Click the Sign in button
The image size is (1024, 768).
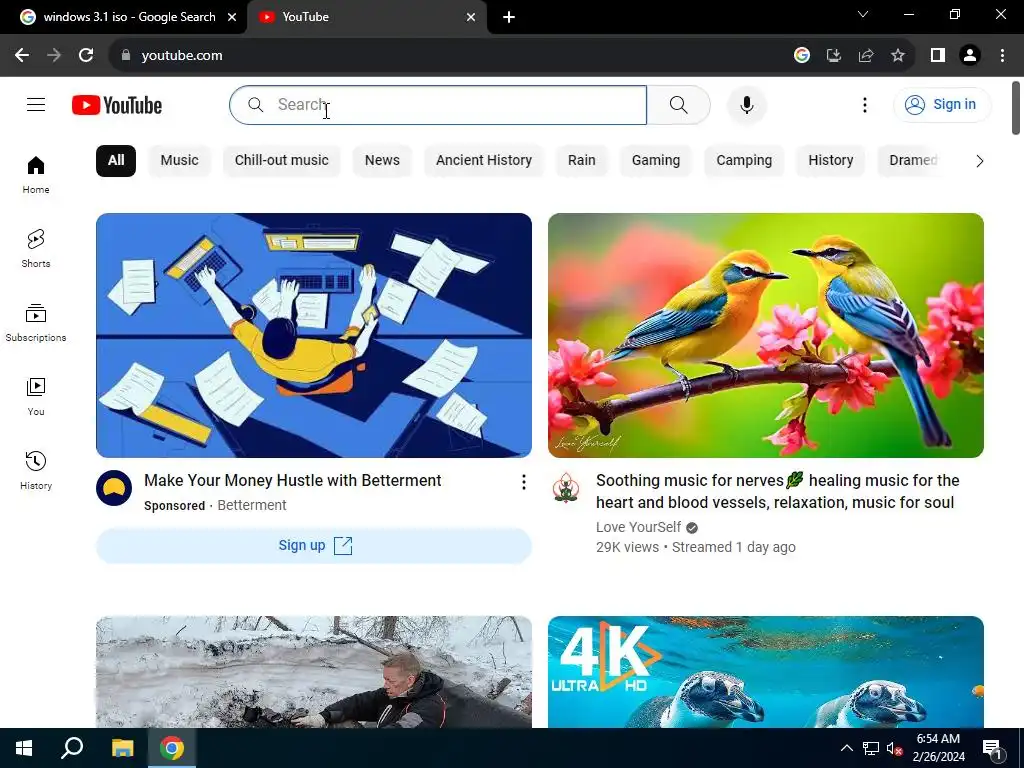coord(942,104)
